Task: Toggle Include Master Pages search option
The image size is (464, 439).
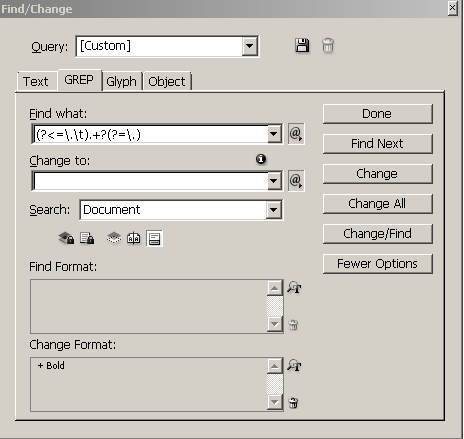Action: pos(134,238)
